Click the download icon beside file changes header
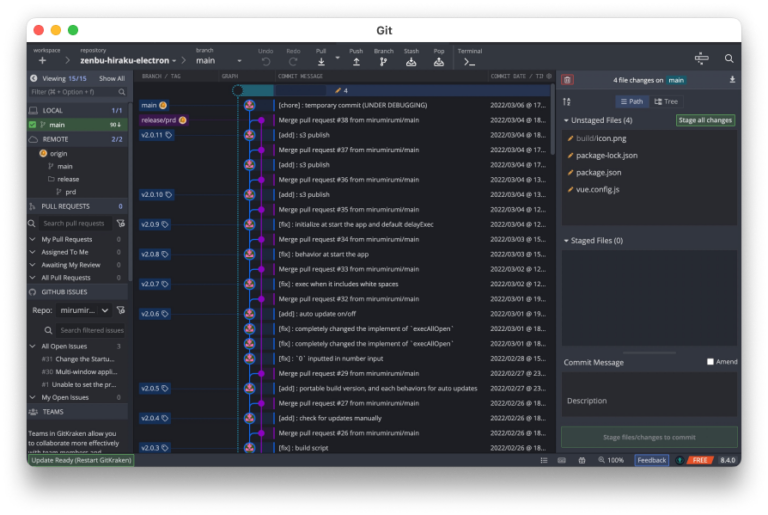768x515 pixels. (x=732, y=79)
